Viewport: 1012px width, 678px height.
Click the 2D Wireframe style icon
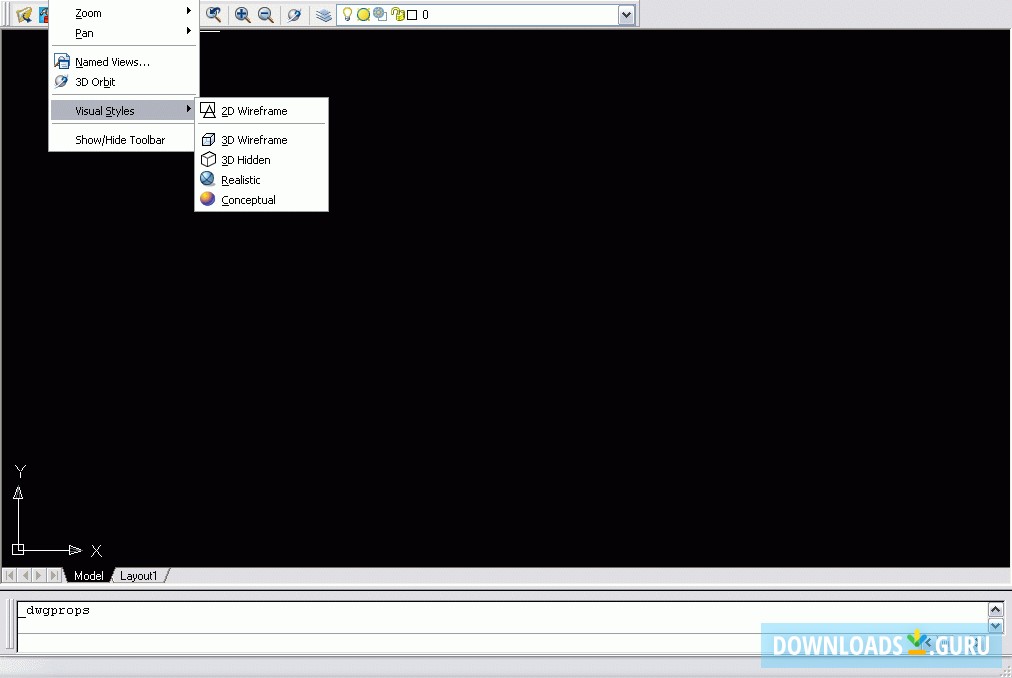click(206, 110)
